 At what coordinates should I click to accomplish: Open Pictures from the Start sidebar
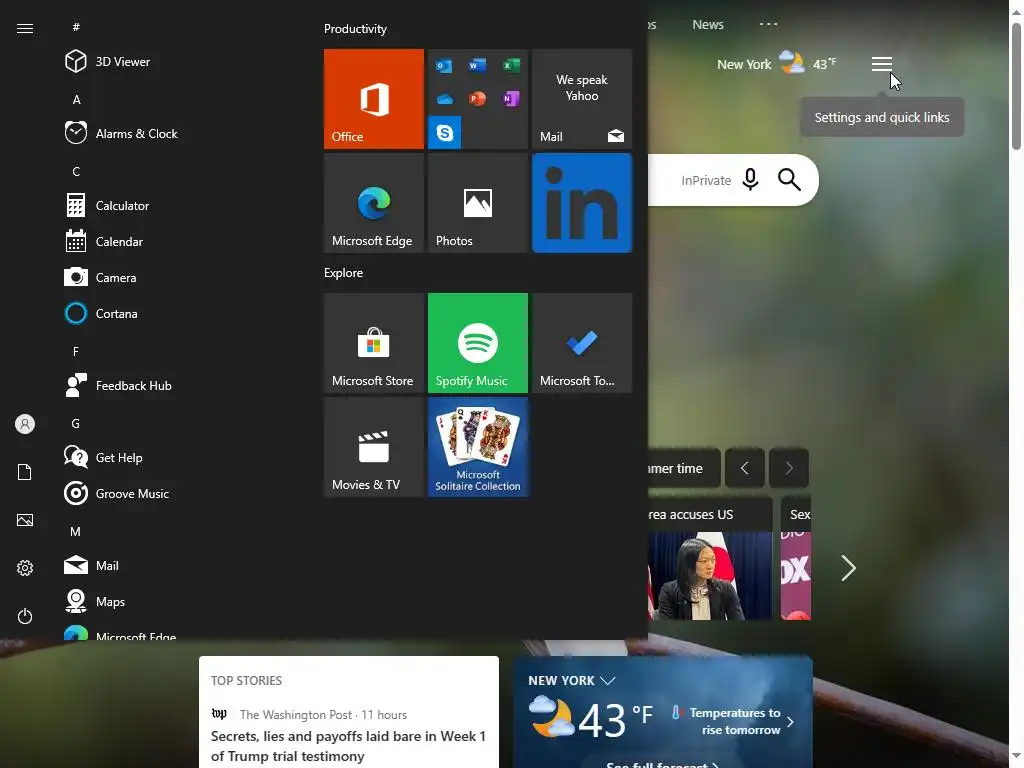25,520
